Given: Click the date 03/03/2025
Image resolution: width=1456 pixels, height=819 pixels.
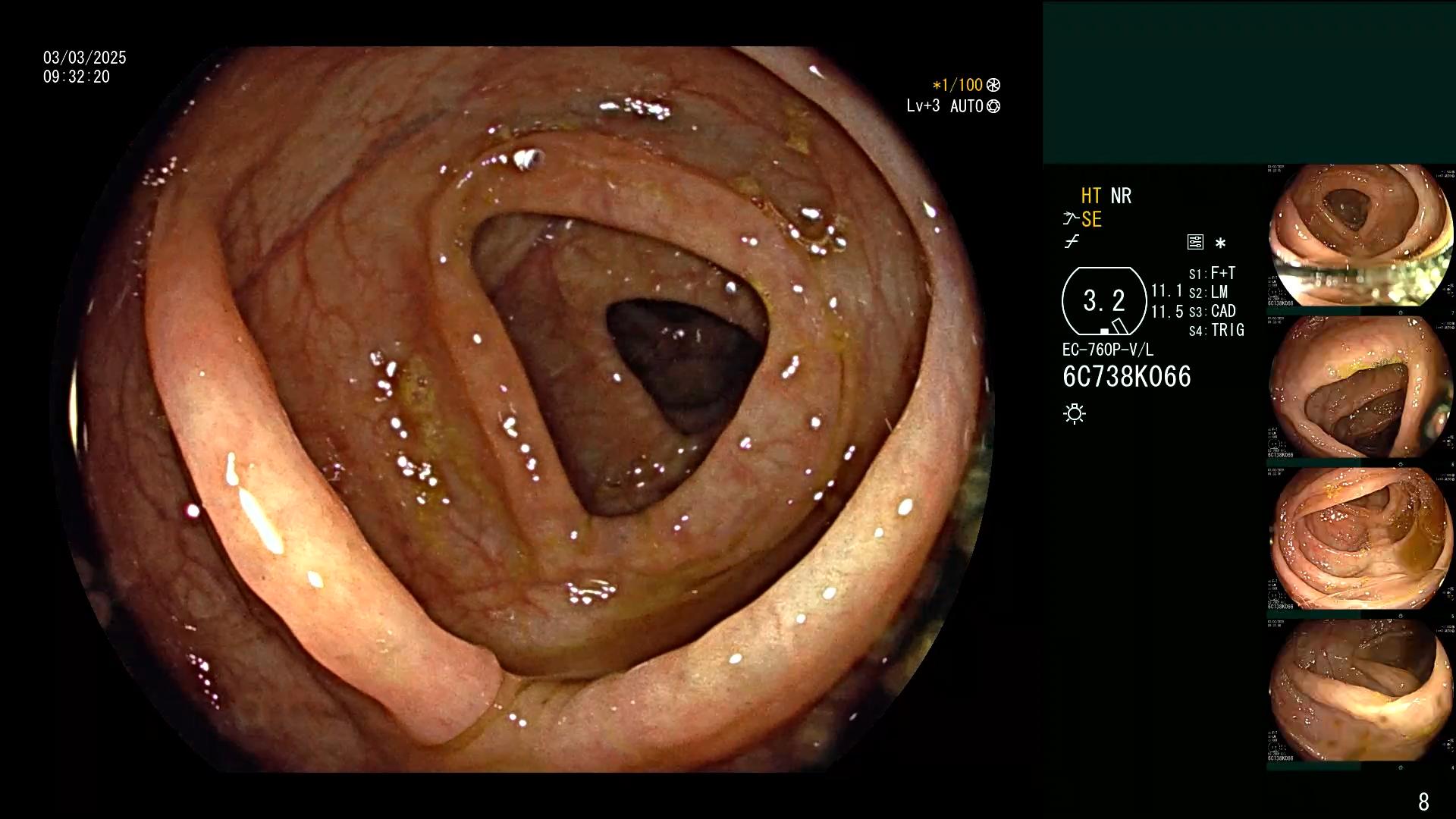Looking at the screenshot, I should point(85,58).
